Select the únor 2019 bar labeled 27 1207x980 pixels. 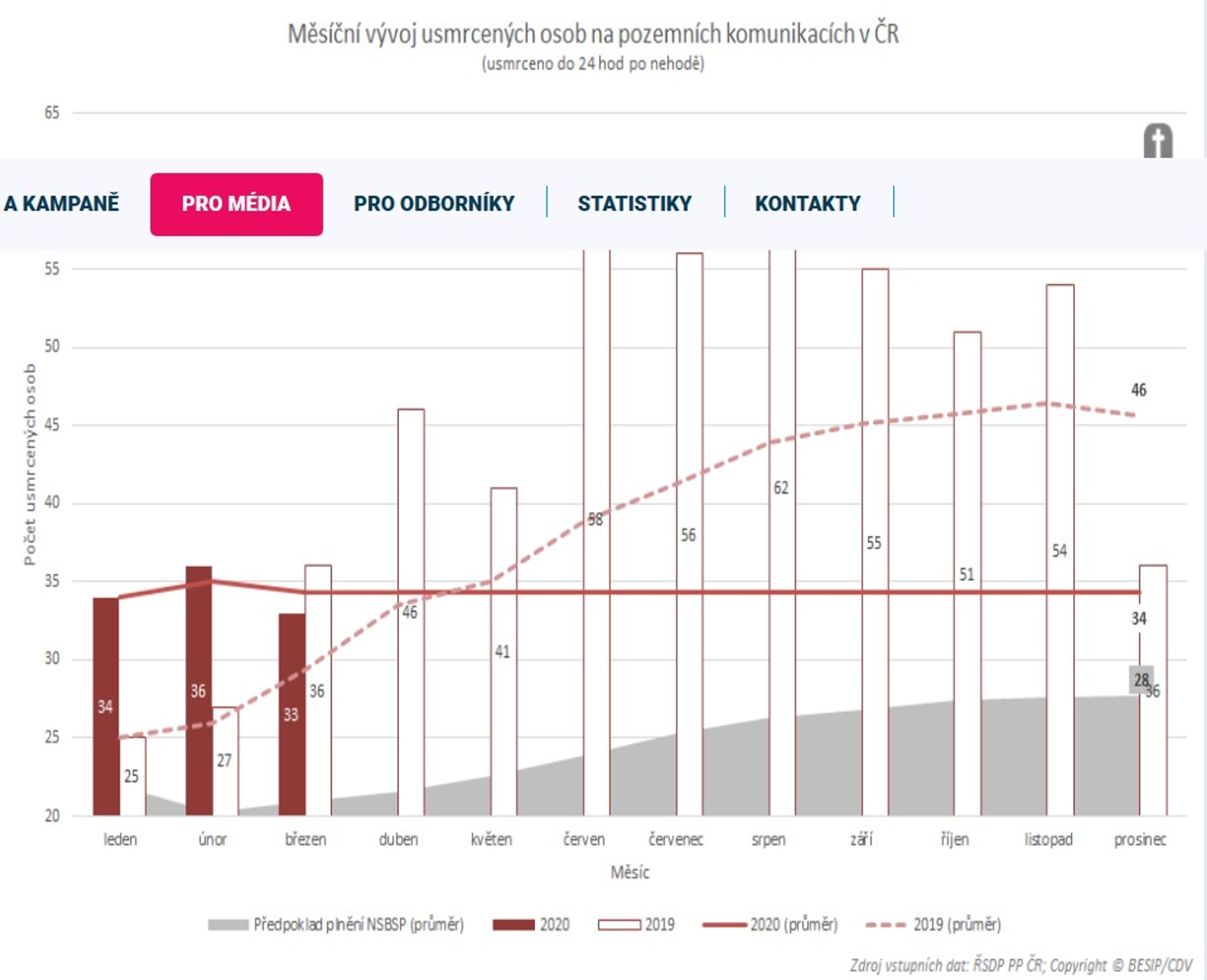[225, 761]
